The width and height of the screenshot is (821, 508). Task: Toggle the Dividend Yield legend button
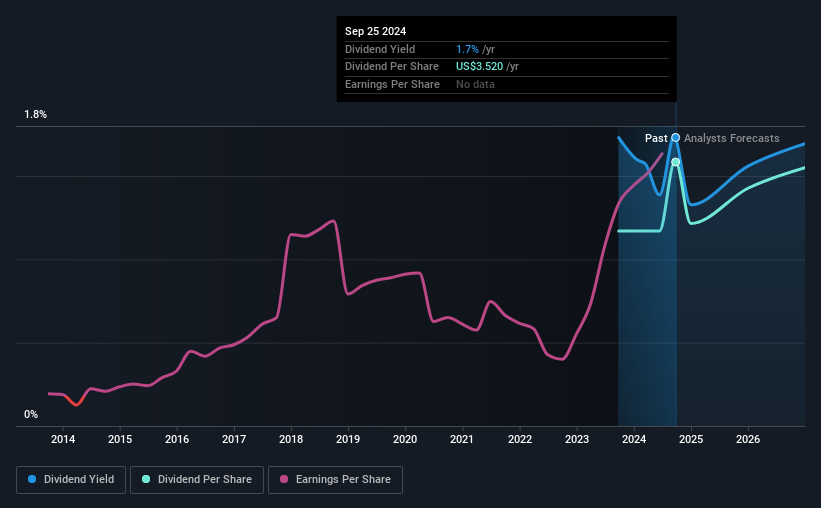[71, 480]
